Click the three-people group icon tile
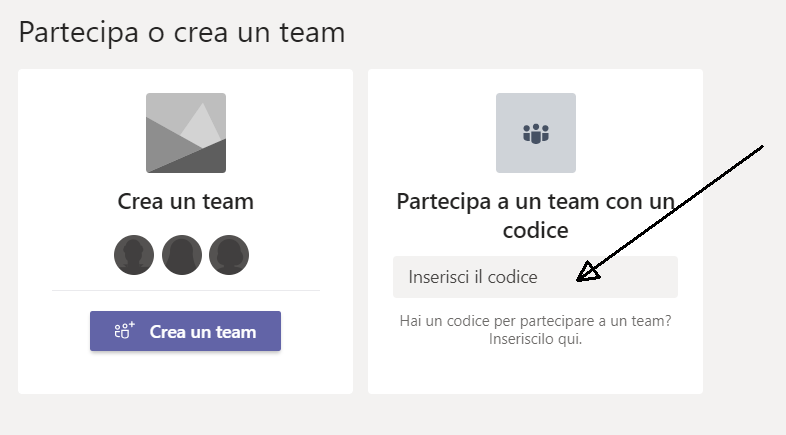The height and width of the screenshot is (435, 786). [536, 133]
